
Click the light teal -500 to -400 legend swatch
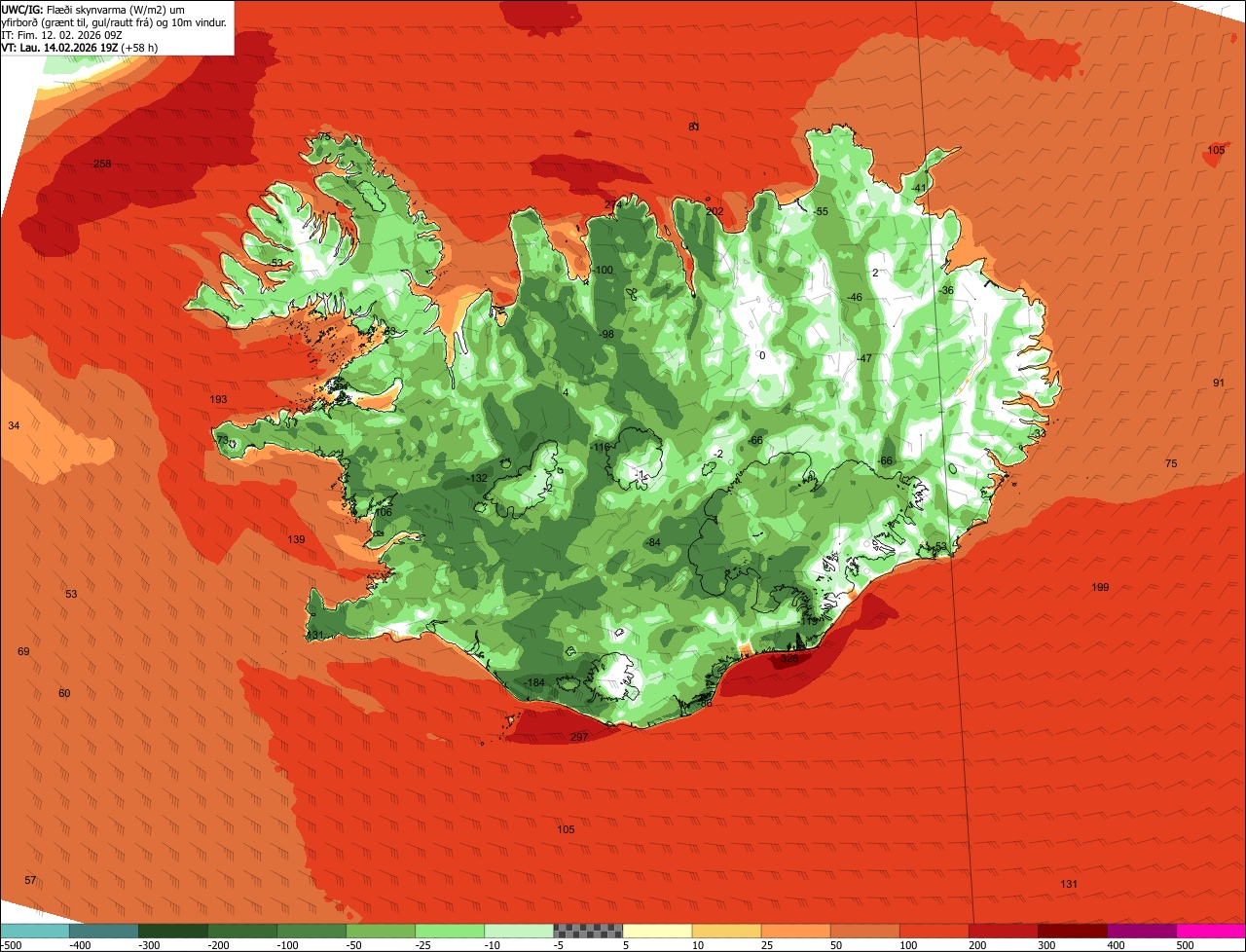(x=35, y=932)
